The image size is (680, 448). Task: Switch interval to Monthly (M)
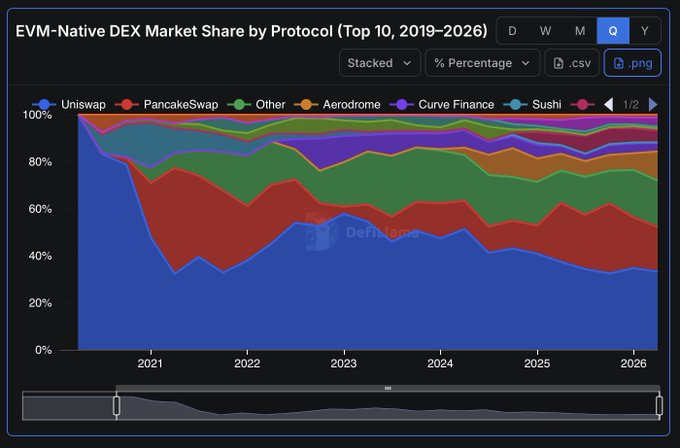click(580, 31)
